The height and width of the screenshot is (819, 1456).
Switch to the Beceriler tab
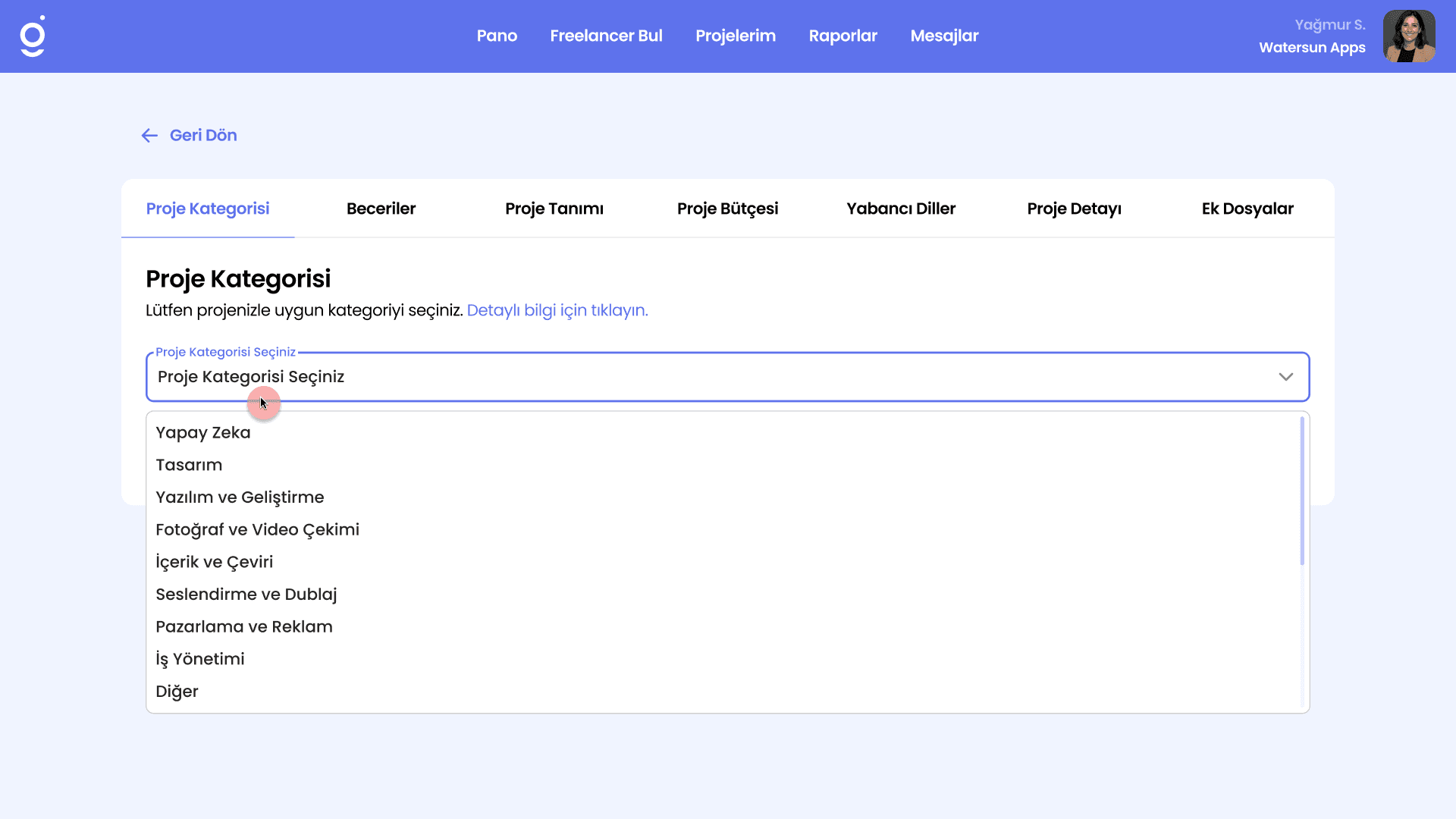(381, 209)
